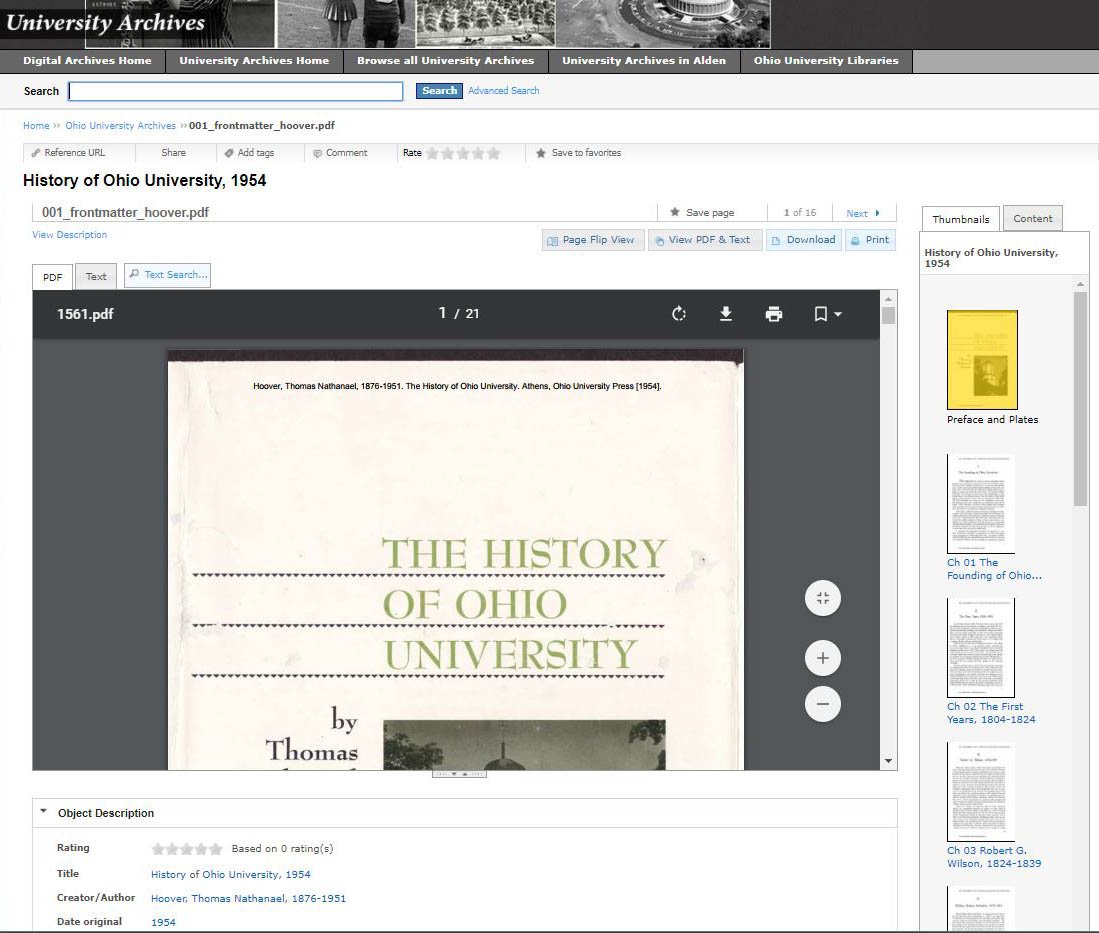The width and height of the screenshot is (1099, 933).
Task: Go to Home breadcrumb
Action: pos(36,125)
